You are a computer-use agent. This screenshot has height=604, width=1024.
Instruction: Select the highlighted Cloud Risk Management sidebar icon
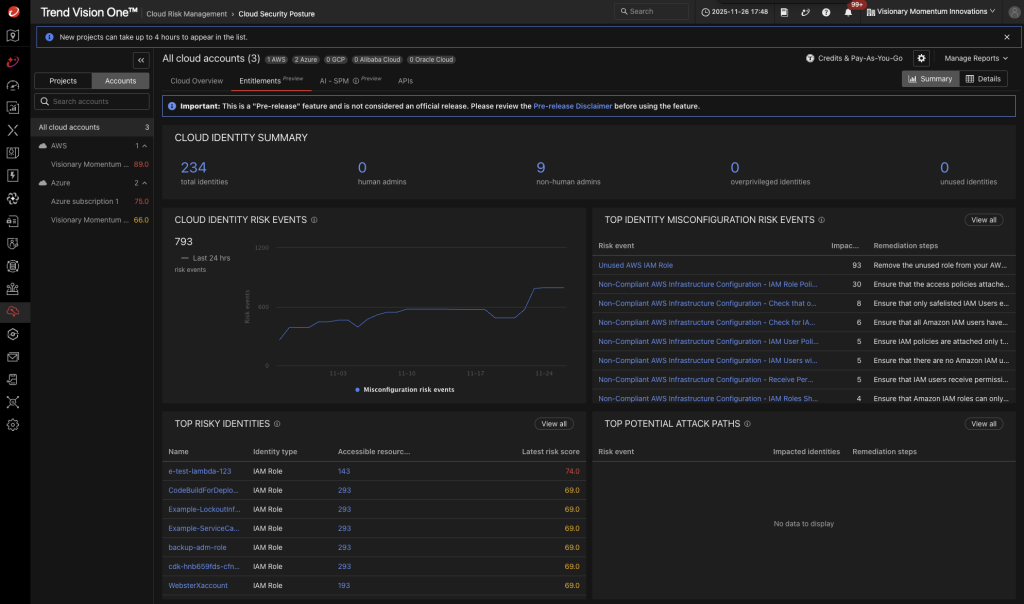[13, 311]
